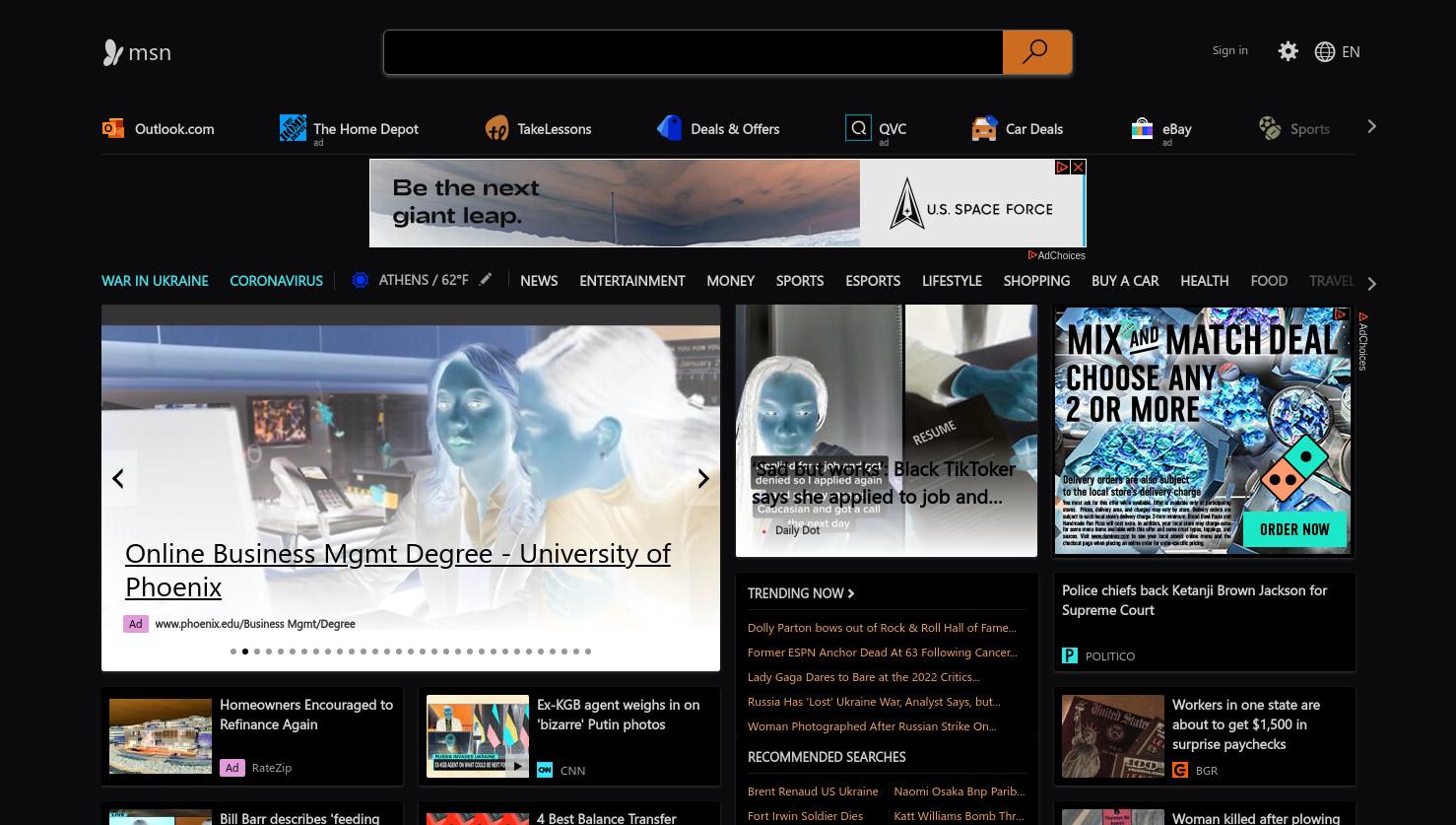Go to next carousel slide
1456x825 pixels.
tap(703, 478)
